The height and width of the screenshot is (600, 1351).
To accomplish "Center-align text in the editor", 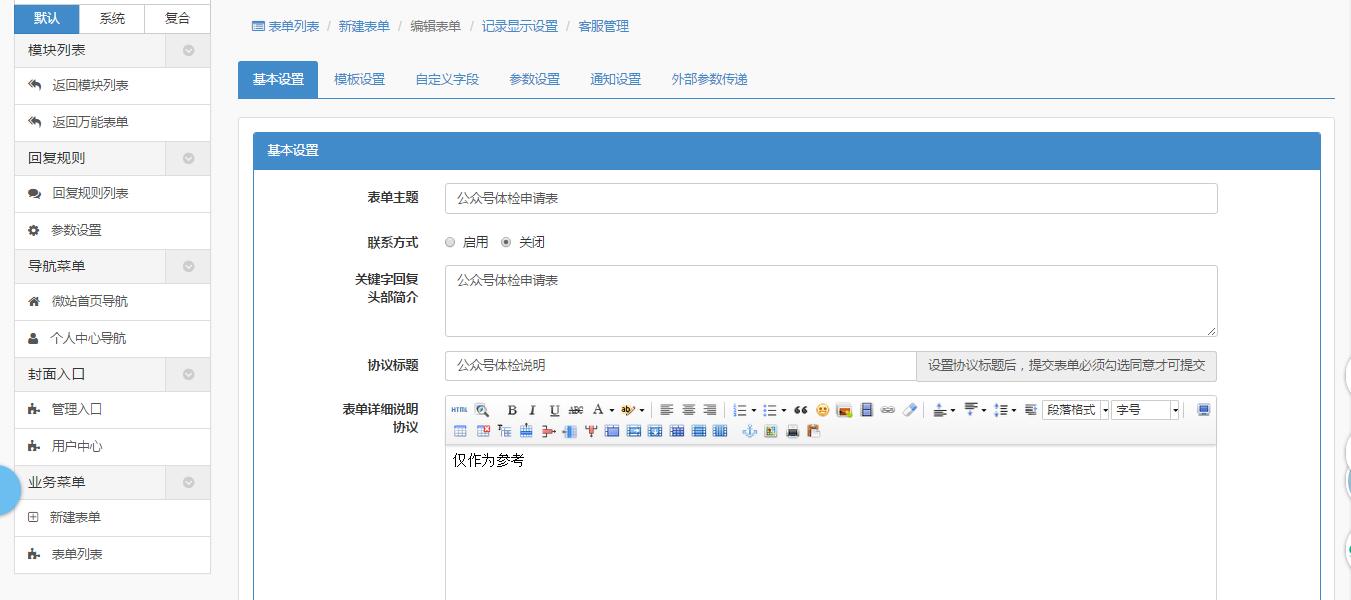I will point(689,409).
